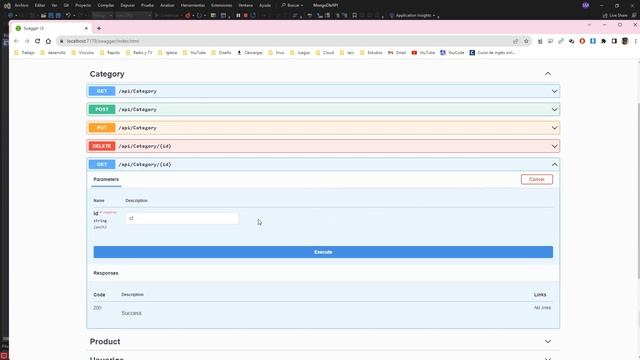The image size is (640, 360).
Task: Click Visual Studio pause debugging icon
Action: pyautogui.click(x=238, y=16)
